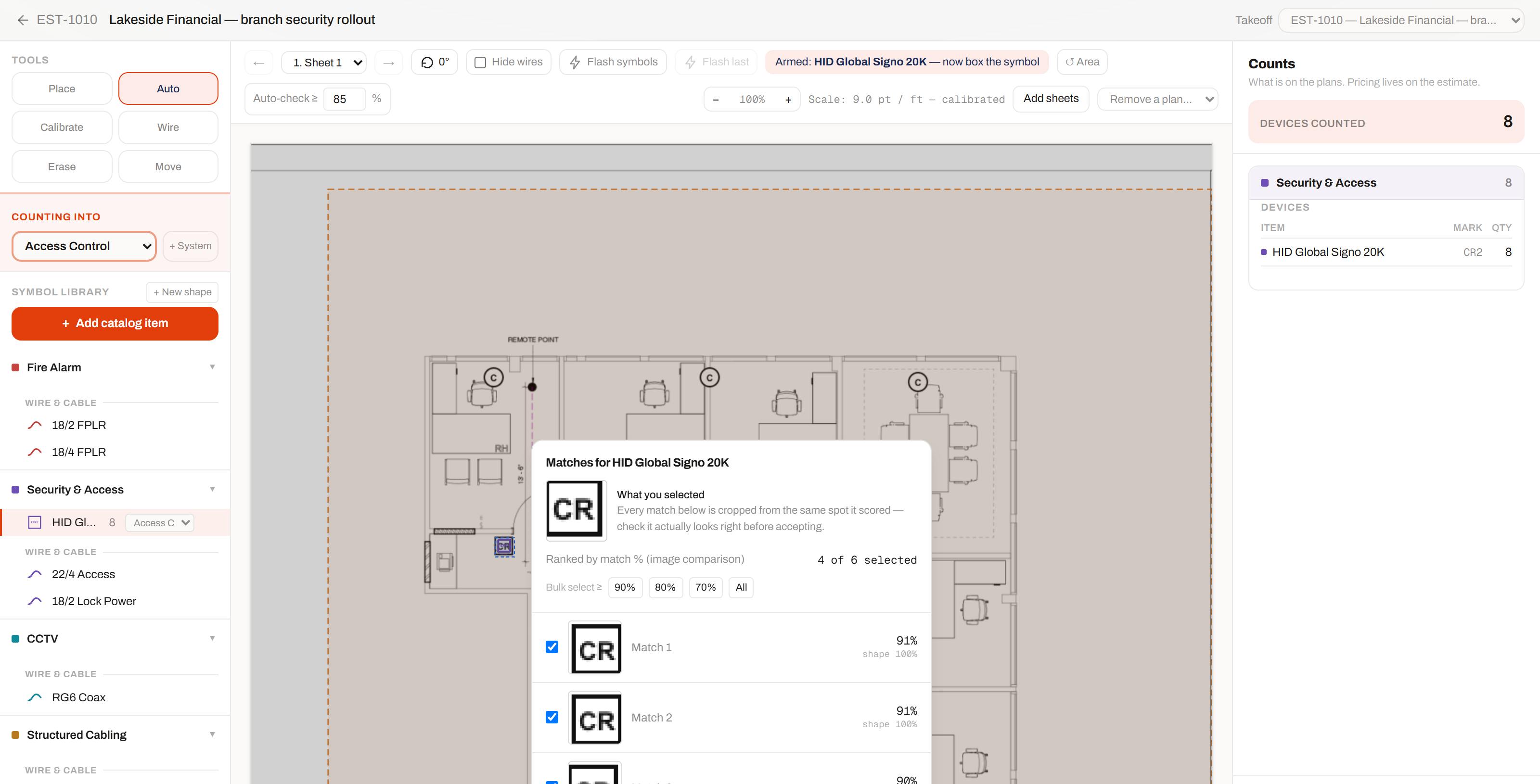Click the remote point dot on the plan
1540x784 pixels.
(532, 387)
